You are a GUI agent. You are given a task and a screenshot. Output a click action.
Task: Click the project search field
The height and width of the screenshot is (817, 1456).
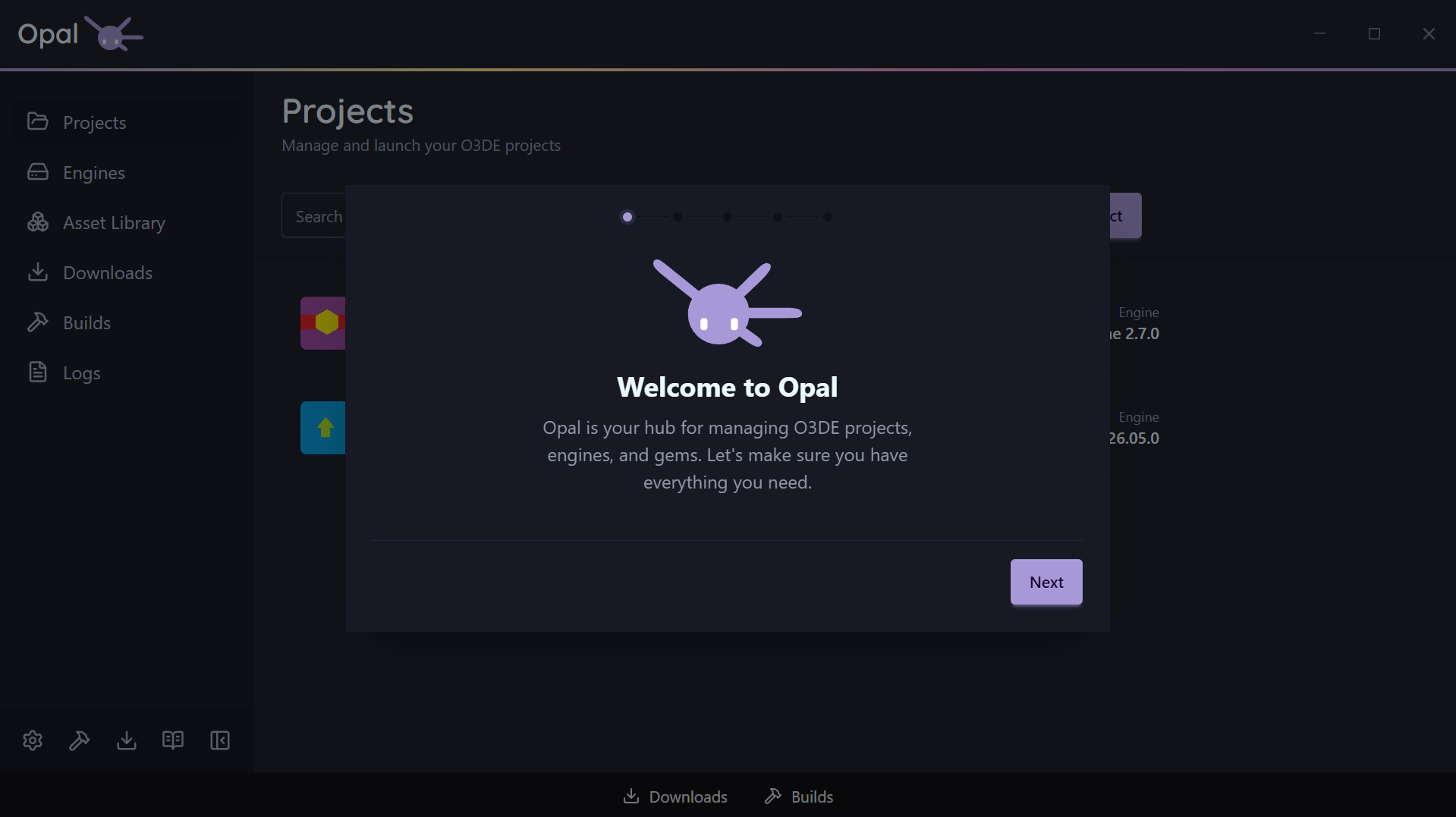pos(313,215)
